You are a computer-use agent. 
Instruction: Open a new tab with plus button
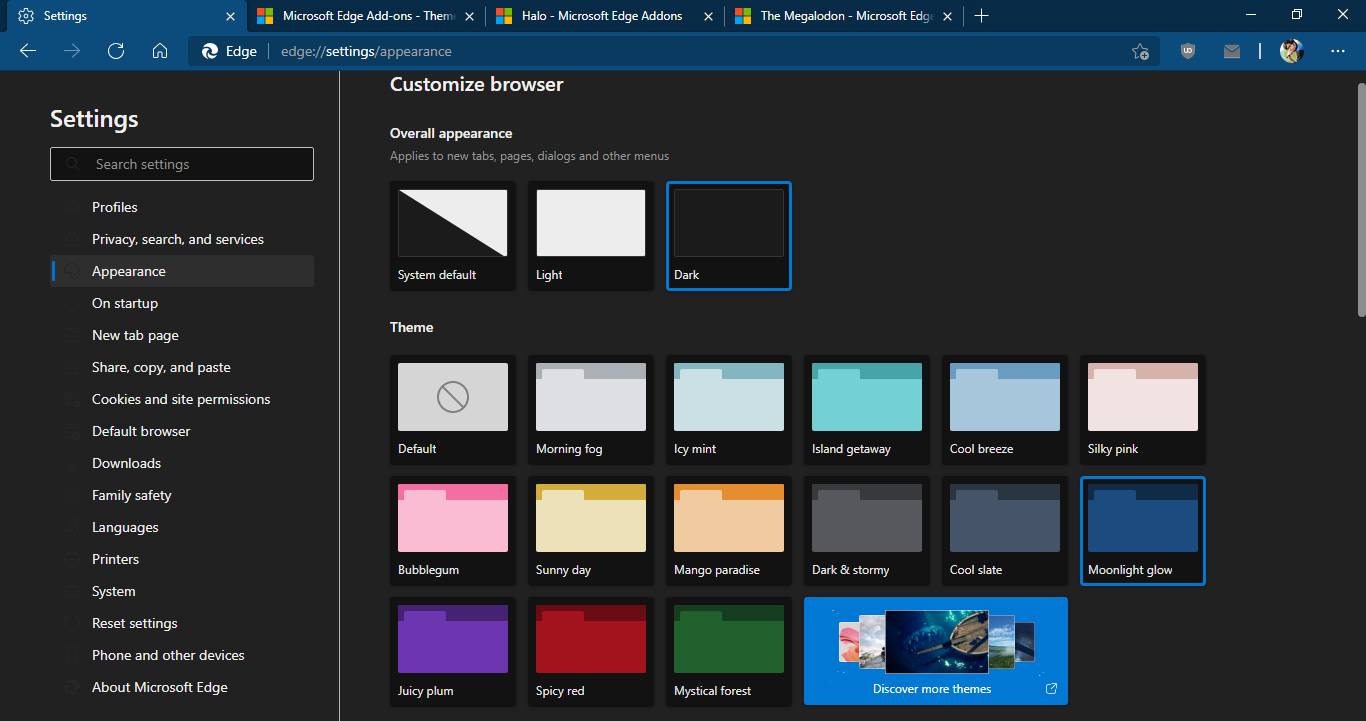(x=981, y=16)
